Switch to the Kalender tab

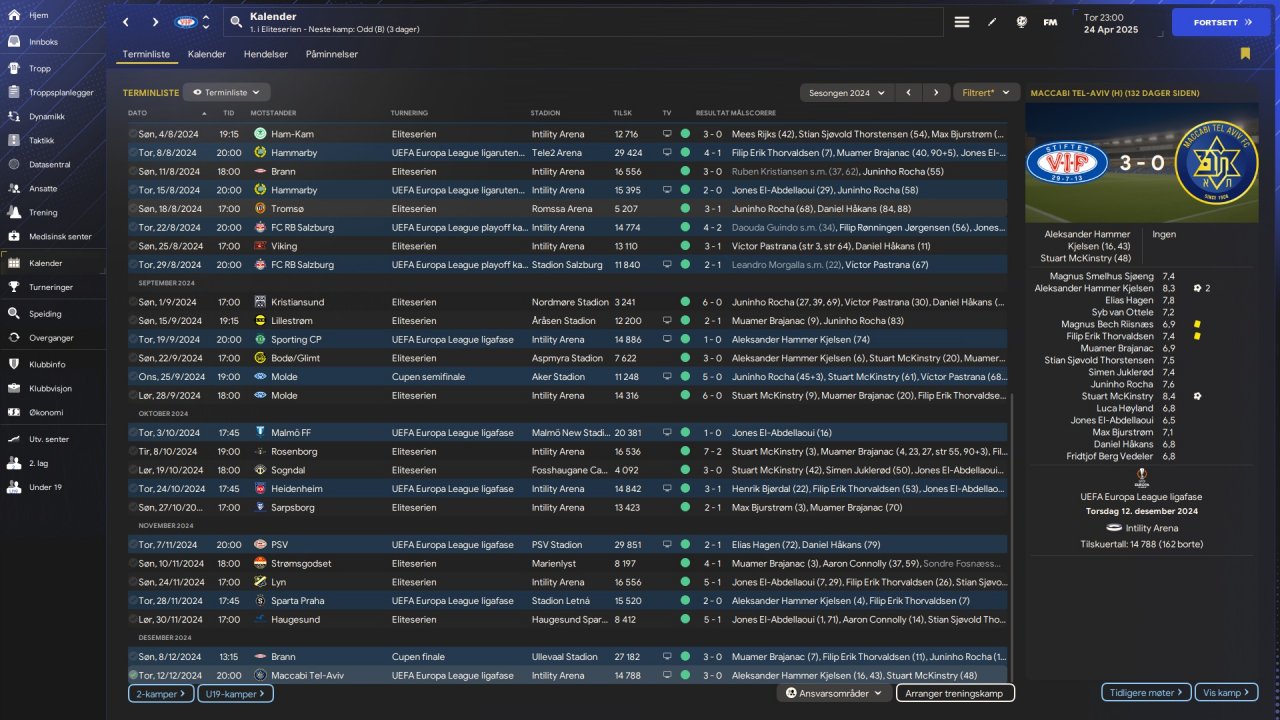click(x=207, y=54)
